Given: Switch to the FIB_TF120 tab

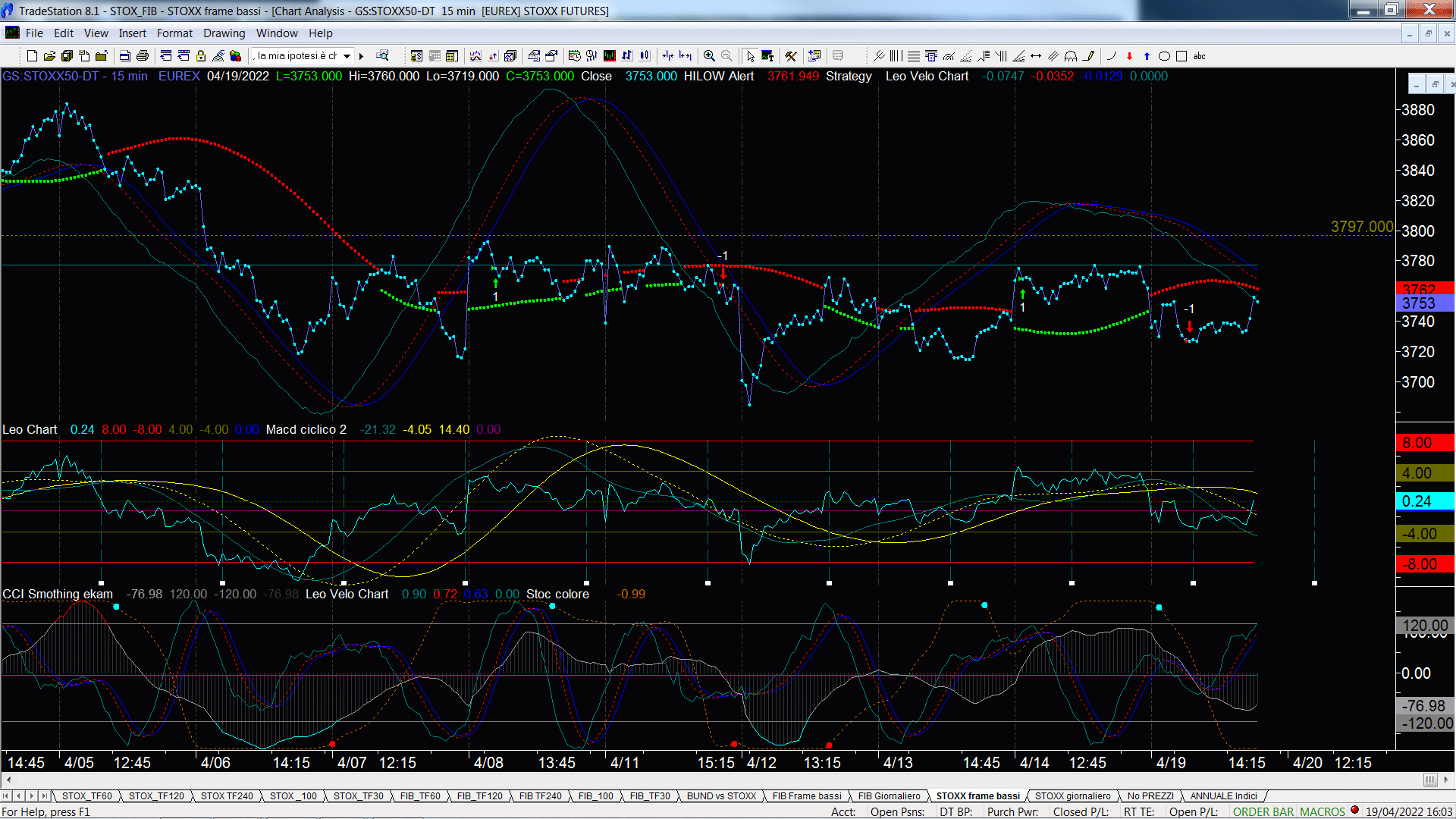Looking at the screenshot, I should click(479, 795).
